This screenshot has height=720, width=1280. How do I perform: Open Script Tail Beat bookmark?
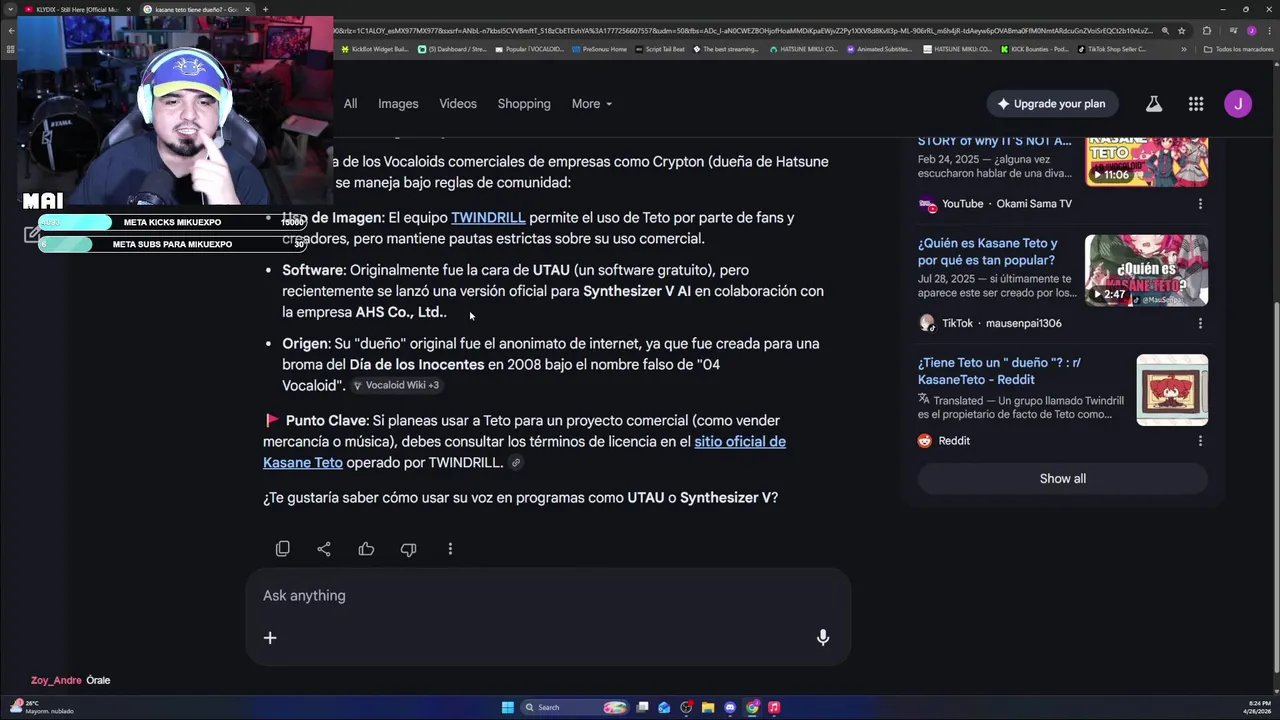point(661,49)
